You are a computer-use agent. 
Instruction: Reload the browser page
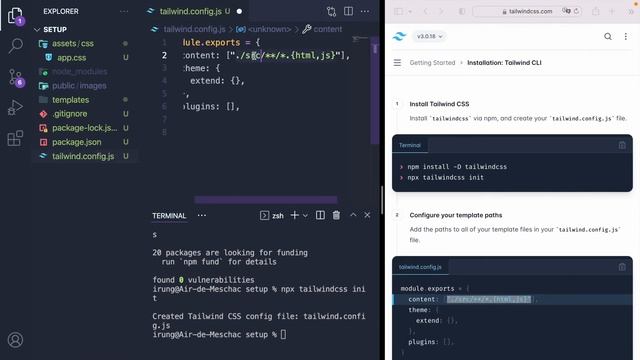pyautogui.click(x=576, y=11)
